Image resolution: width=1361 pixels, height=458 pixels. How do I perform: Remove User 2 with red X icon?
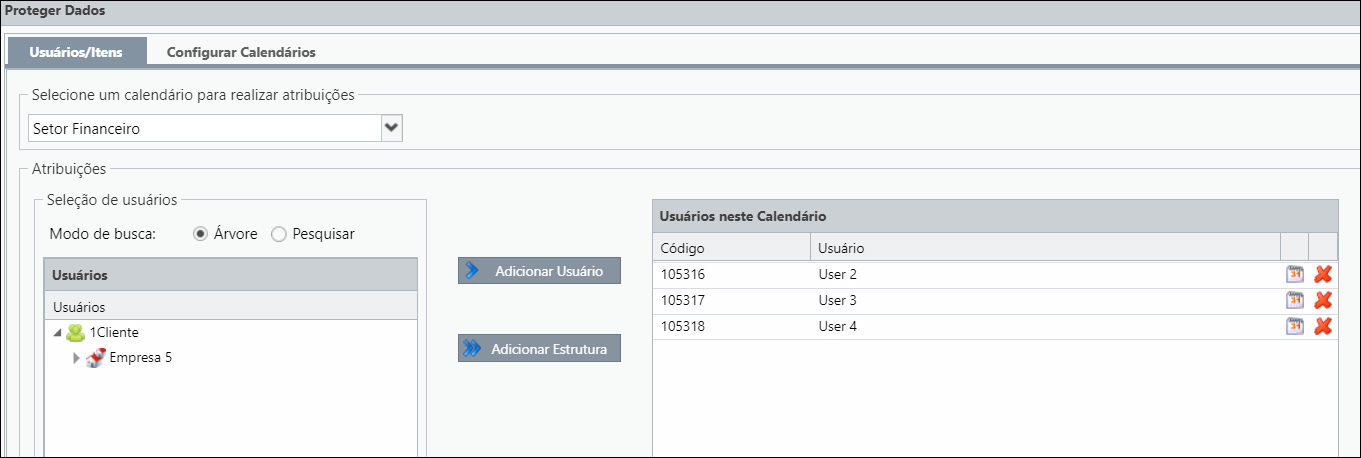(1323, 274)
